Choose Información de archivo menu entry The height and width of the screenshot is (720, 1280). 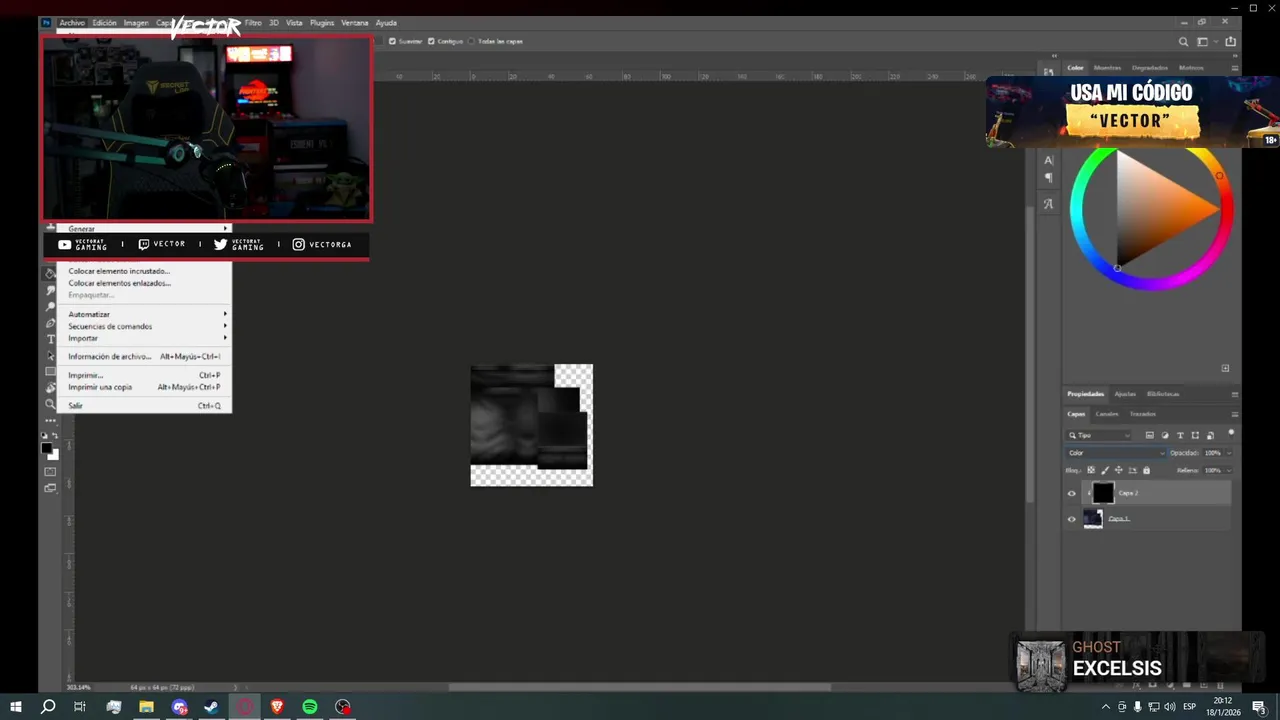coord(144,356)
